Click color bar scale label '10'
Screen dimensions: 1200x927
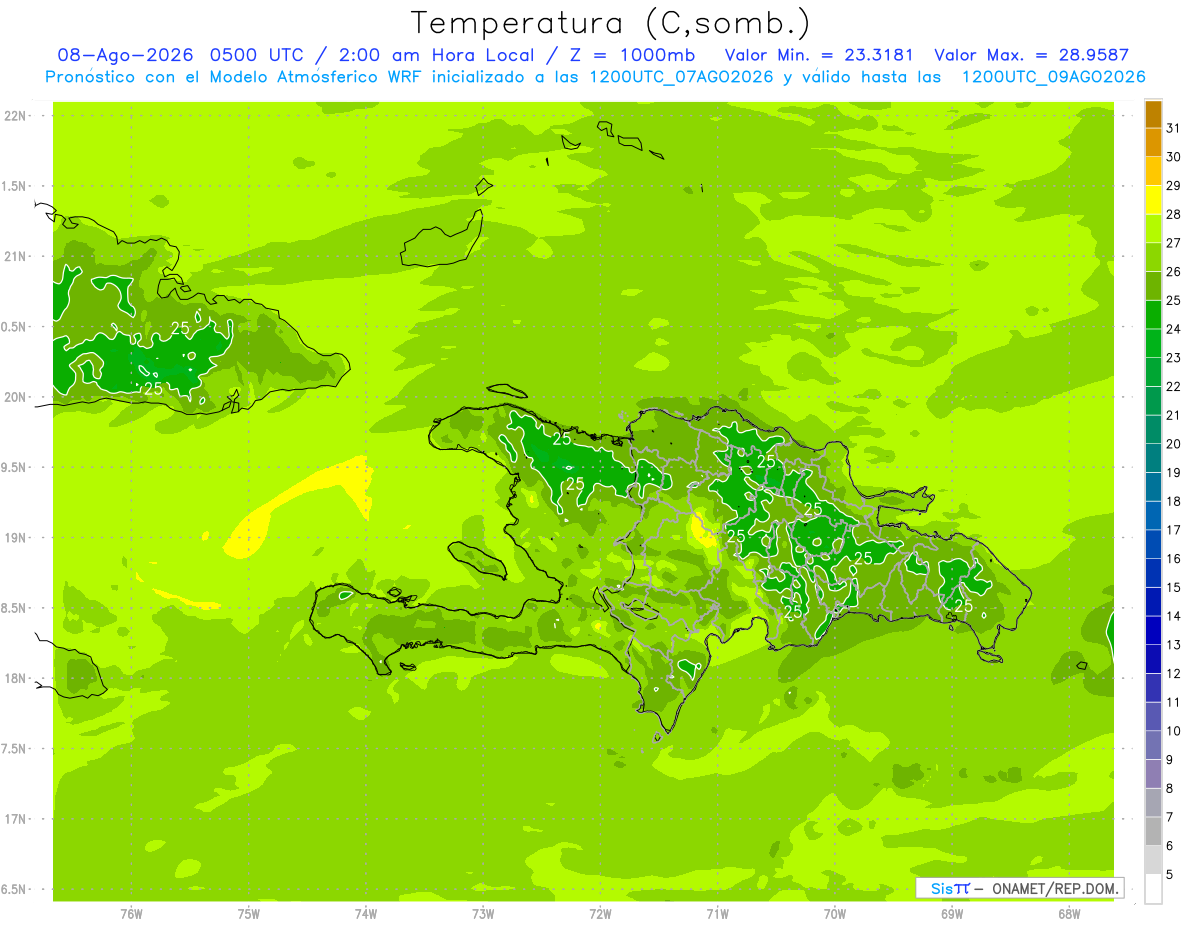pyautogui.click(x=1174, y=731)
